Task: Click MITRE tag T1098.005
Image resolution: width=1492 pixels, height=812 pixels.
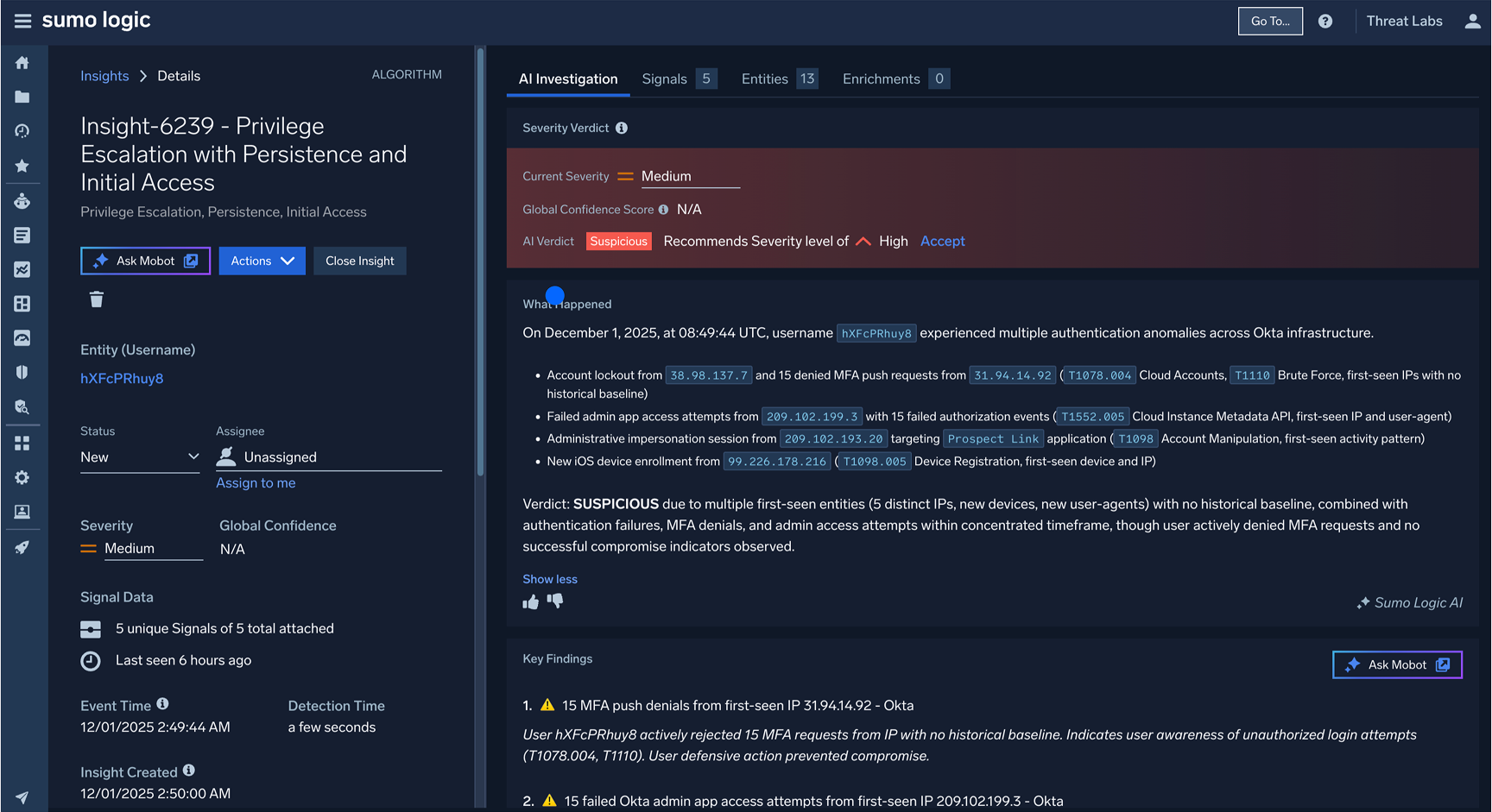Action: 875,462
